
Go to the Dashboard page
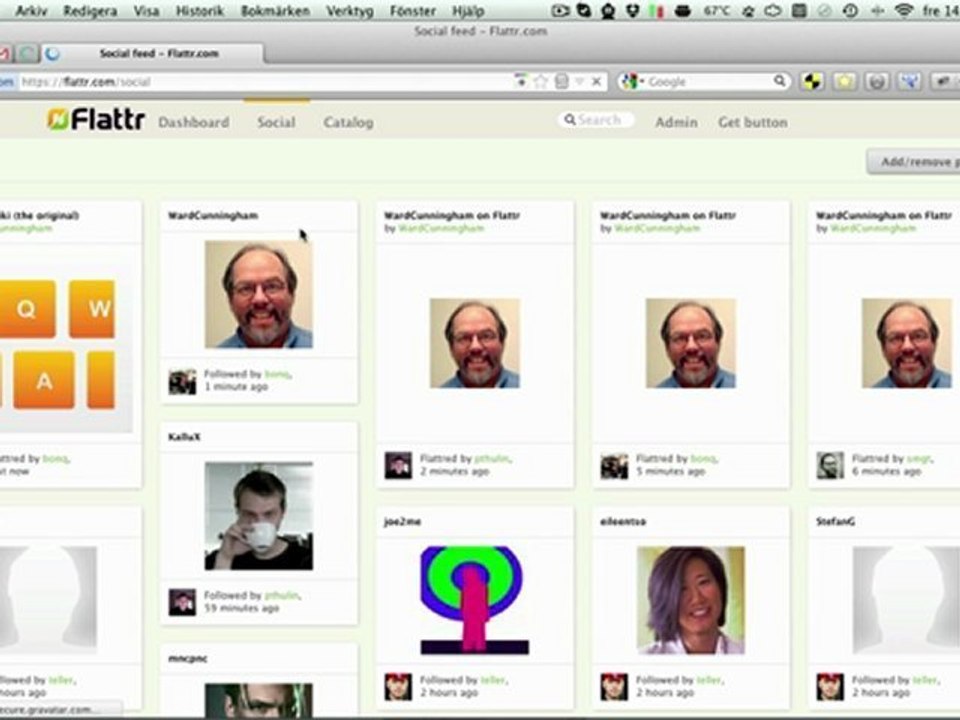click(x=193, y=122)
